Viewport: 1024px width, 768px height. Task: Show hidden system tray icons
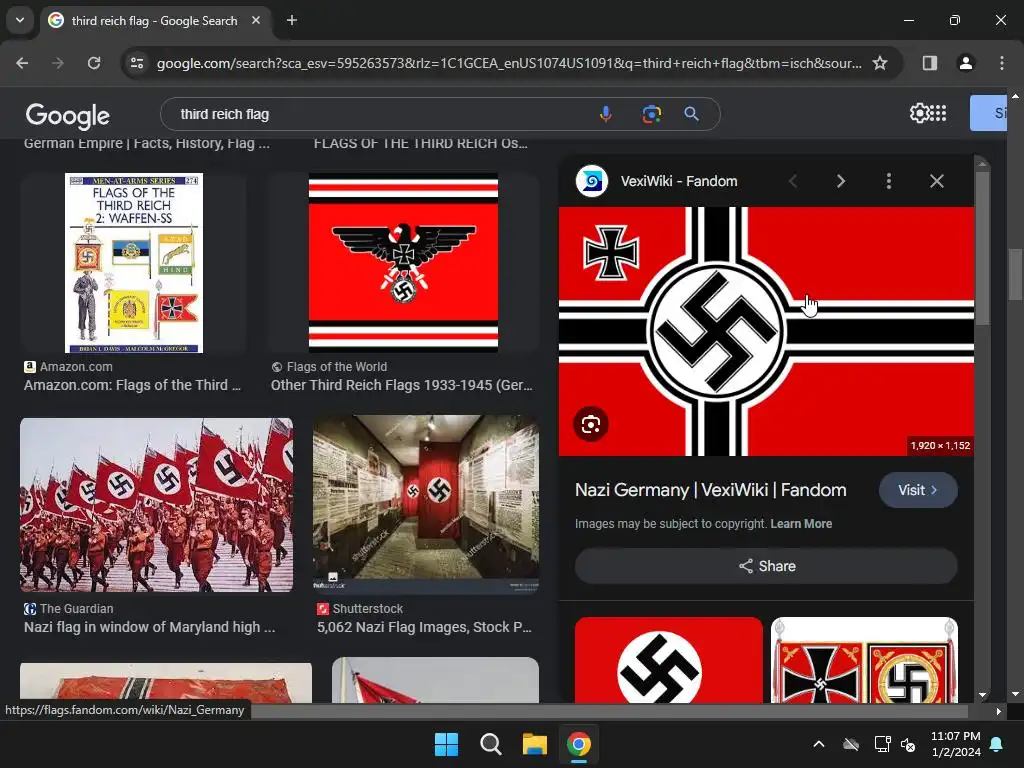coord(818,744)
